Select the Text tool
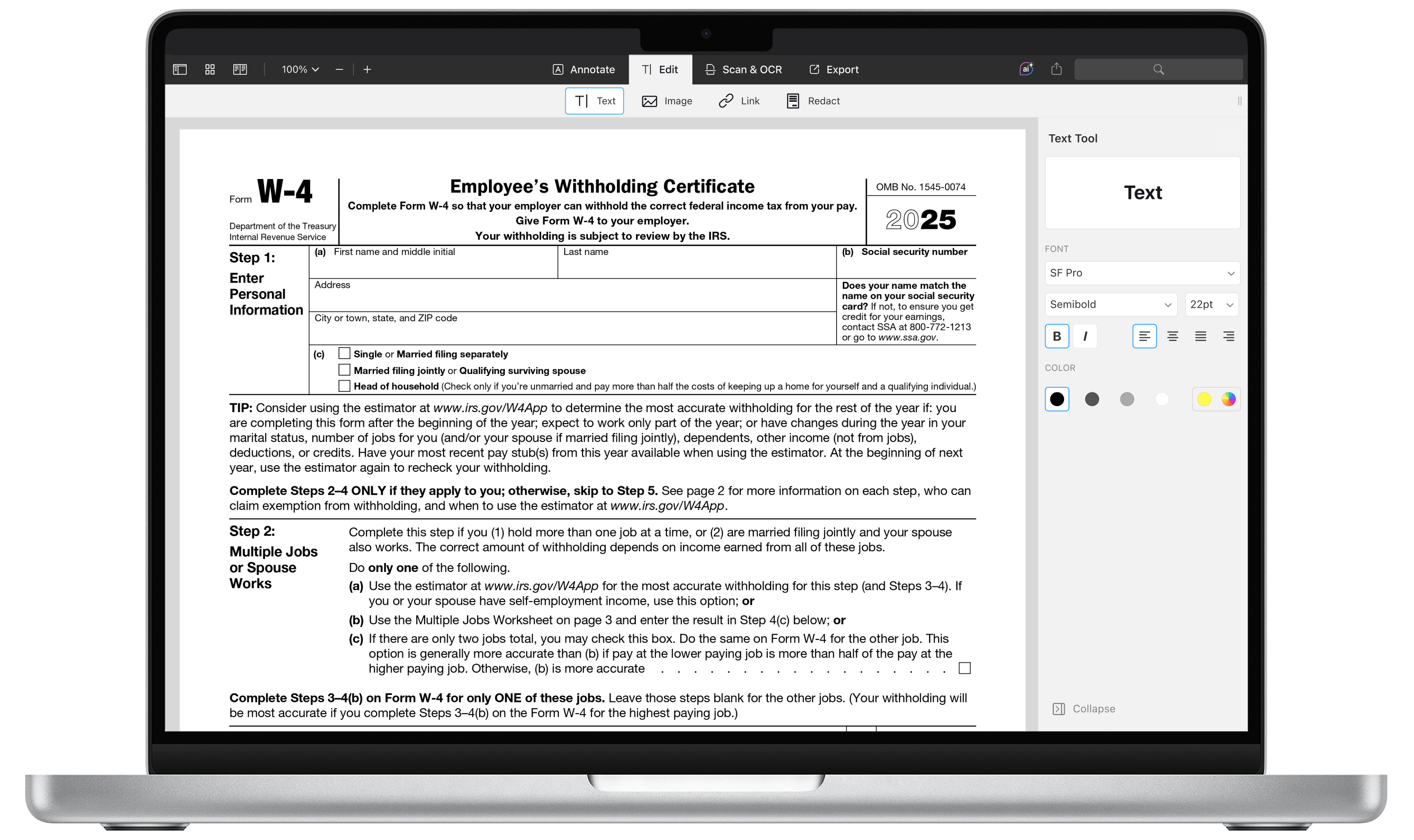The image size is (1414, 840). (594, 100)
